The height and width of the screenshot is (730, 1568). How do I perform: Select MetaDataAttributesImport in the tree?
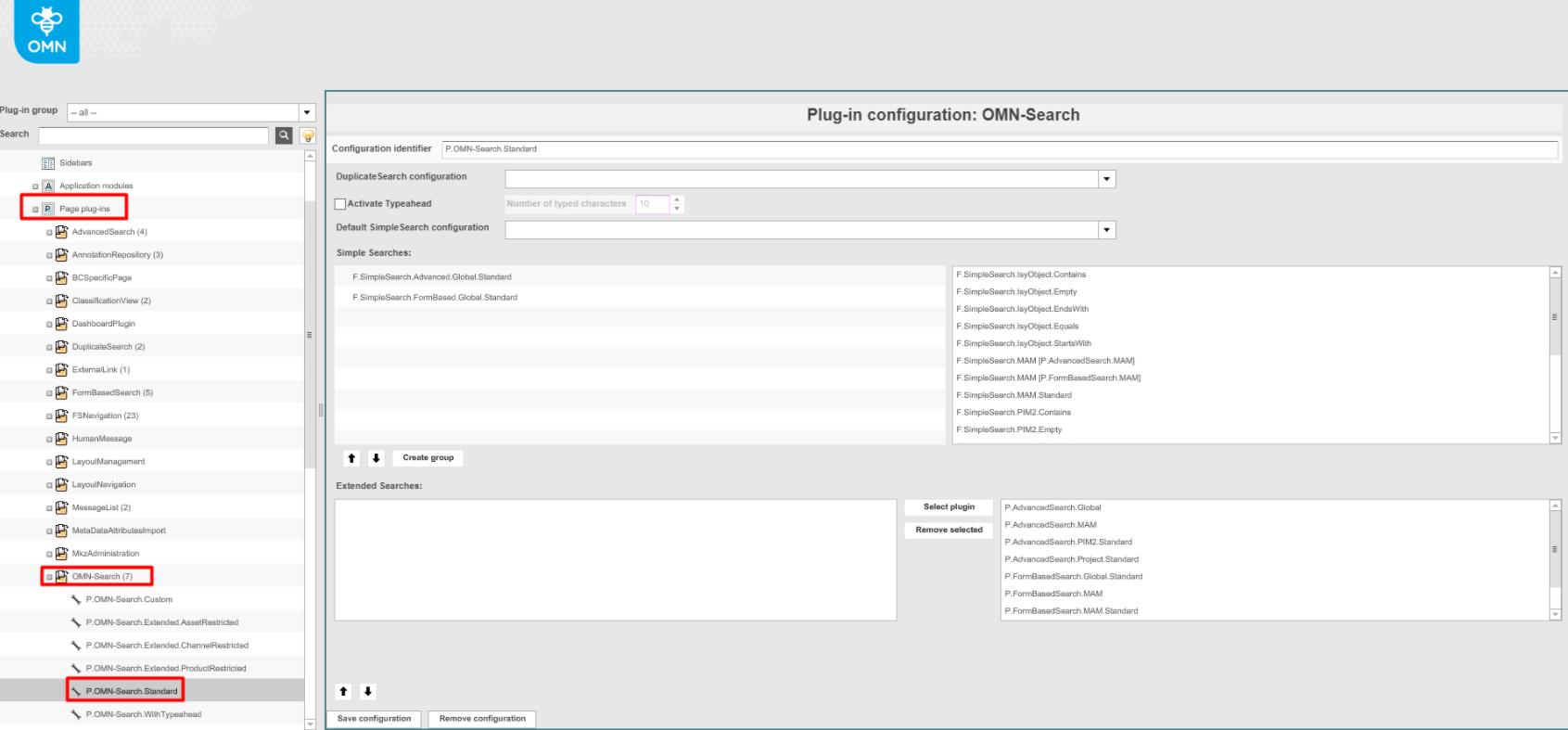coord(119,531)
